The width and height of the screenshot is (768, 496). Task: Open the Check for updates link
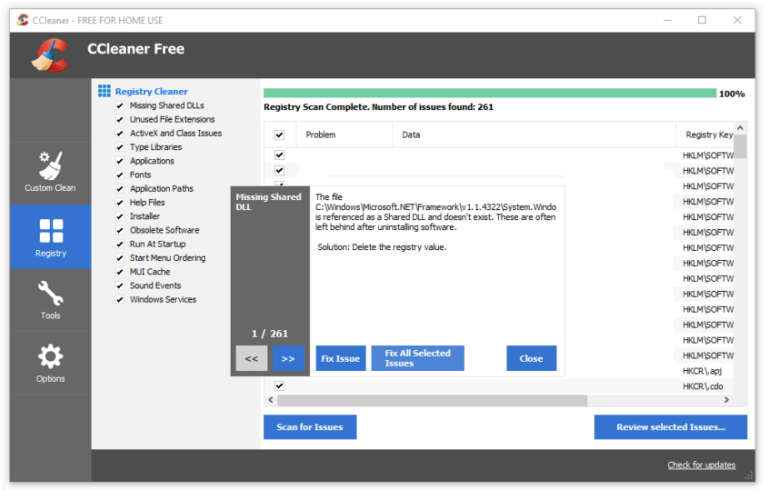[x=701, y=465]
